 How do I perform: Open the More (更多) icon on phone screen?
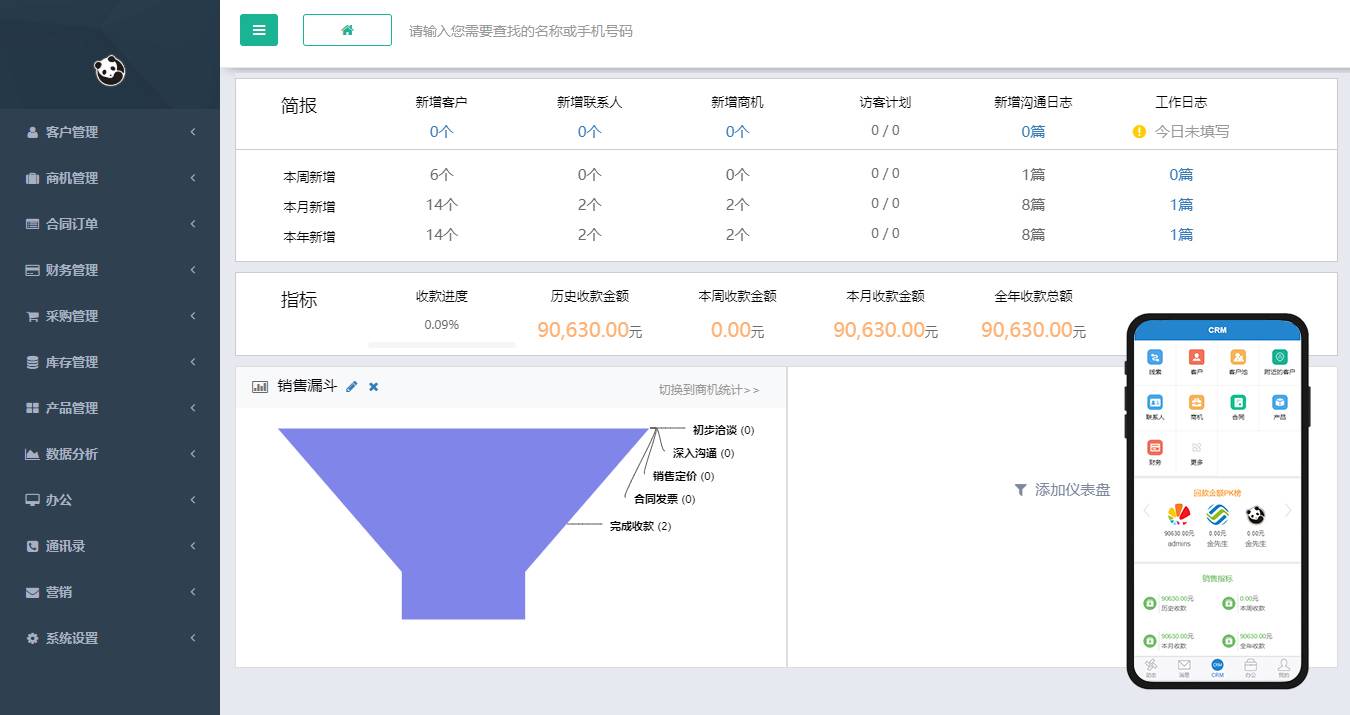1196,447
